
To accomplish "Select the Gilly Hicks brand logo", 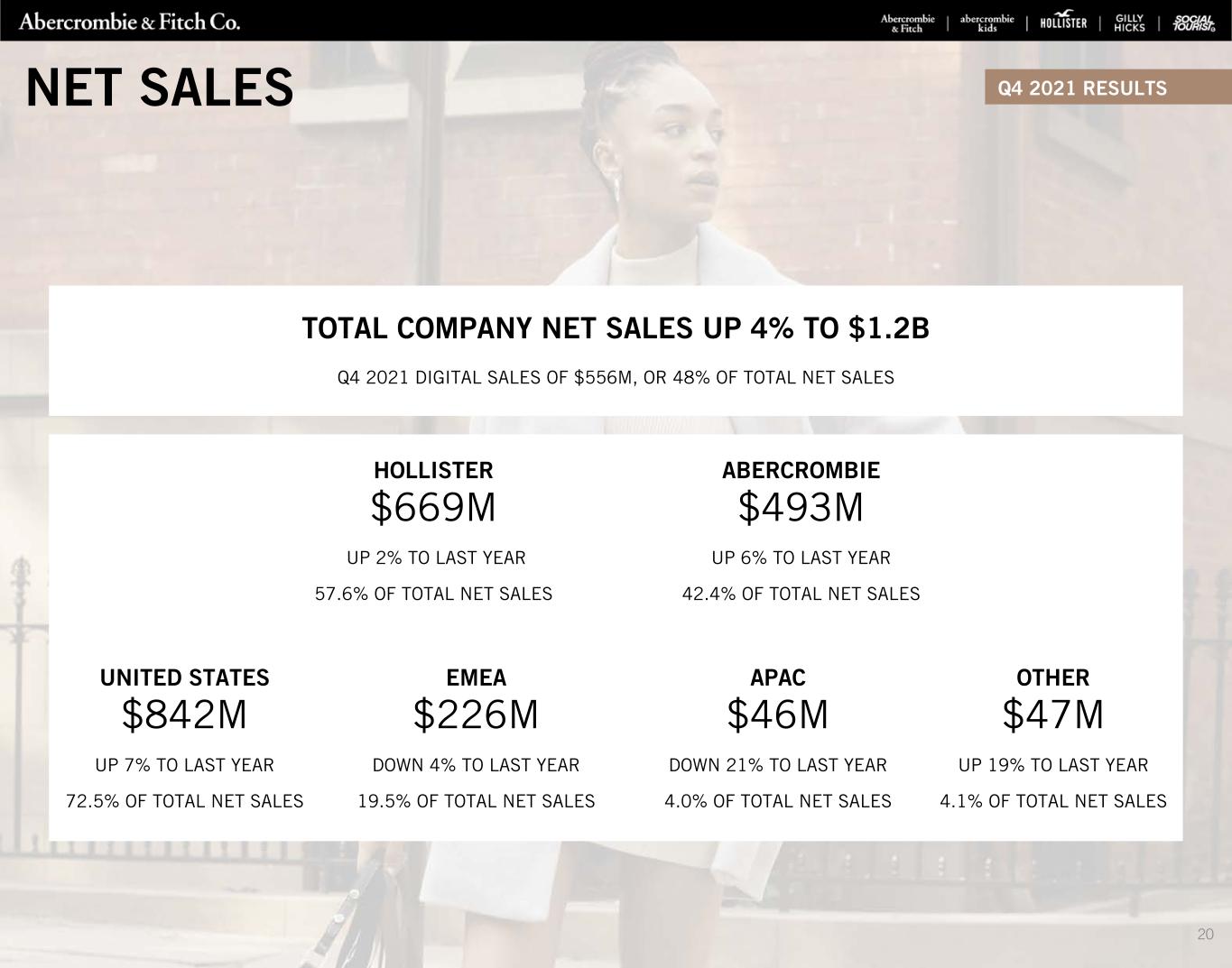I will [x=1129, y=23].
